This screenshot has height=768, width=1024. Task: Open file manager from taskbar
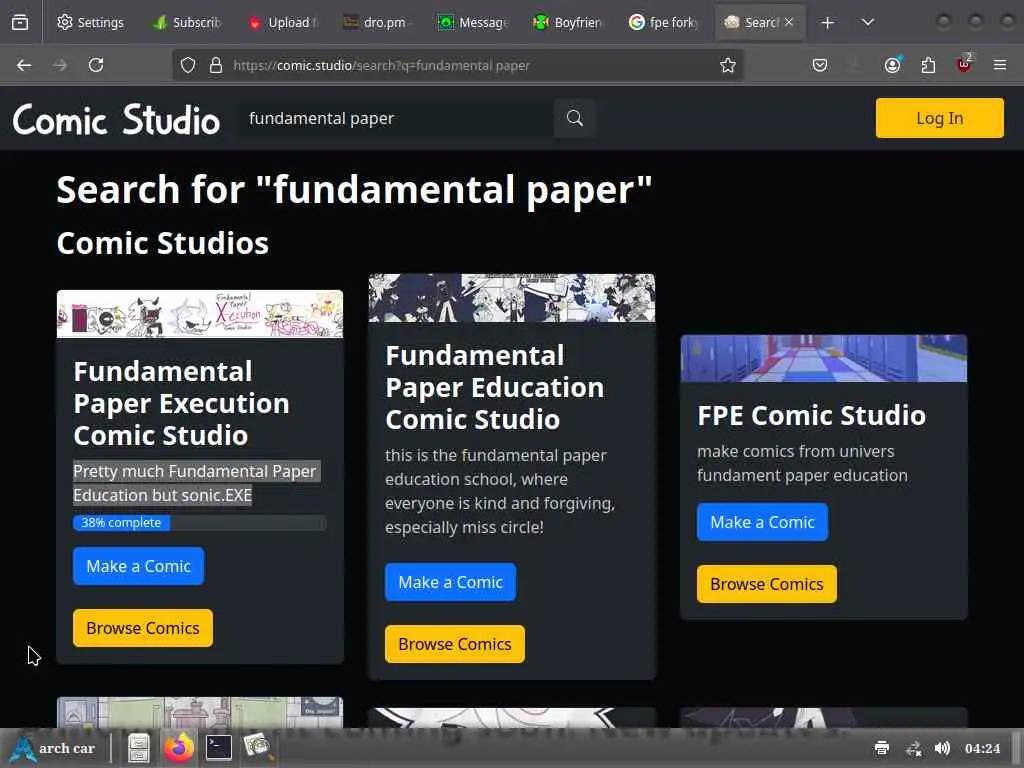pyautogui.click(x=138, y=748)
